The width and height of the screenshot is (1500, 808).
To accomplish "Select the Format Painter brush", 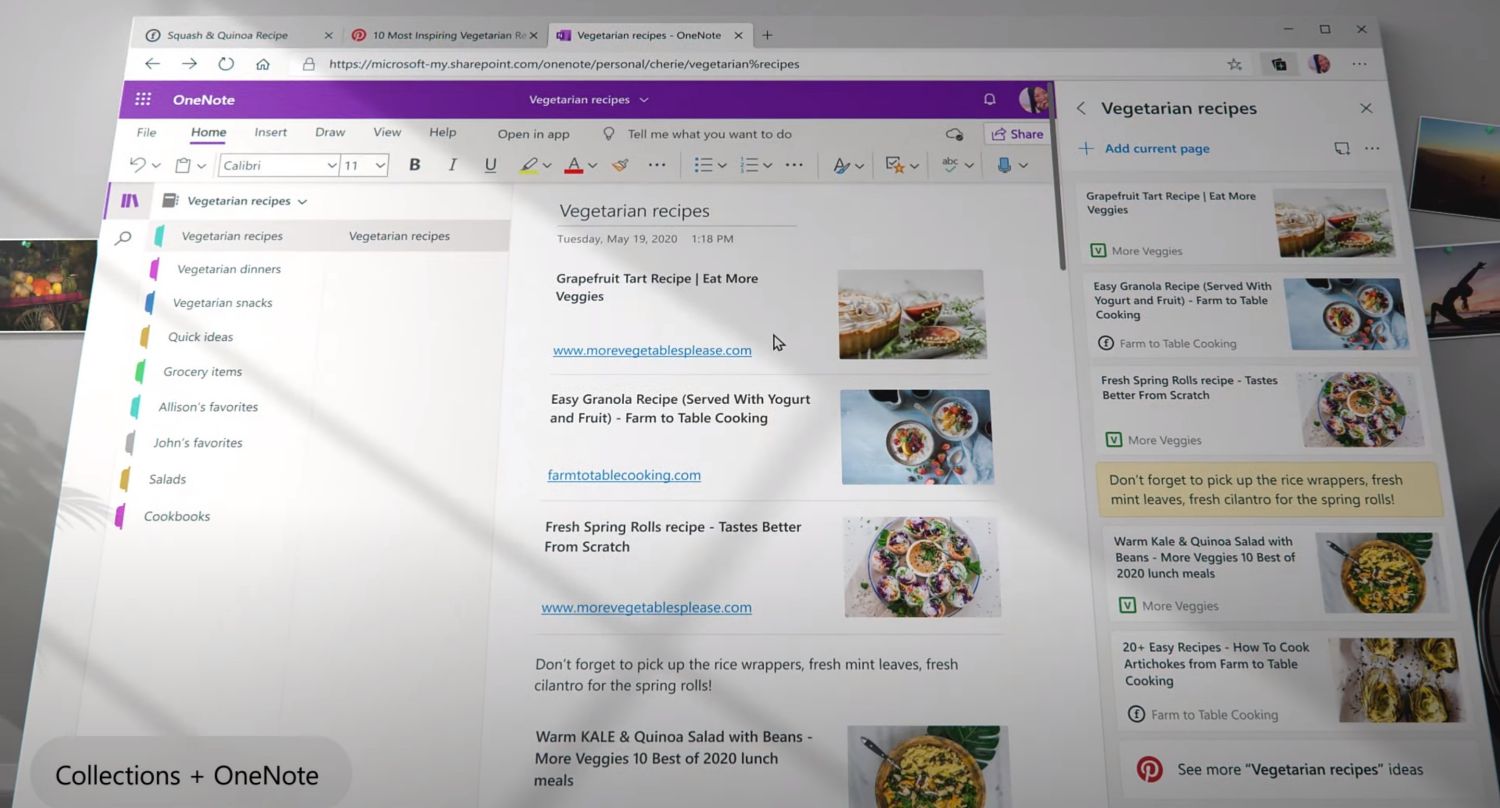I will coord(620,165).
